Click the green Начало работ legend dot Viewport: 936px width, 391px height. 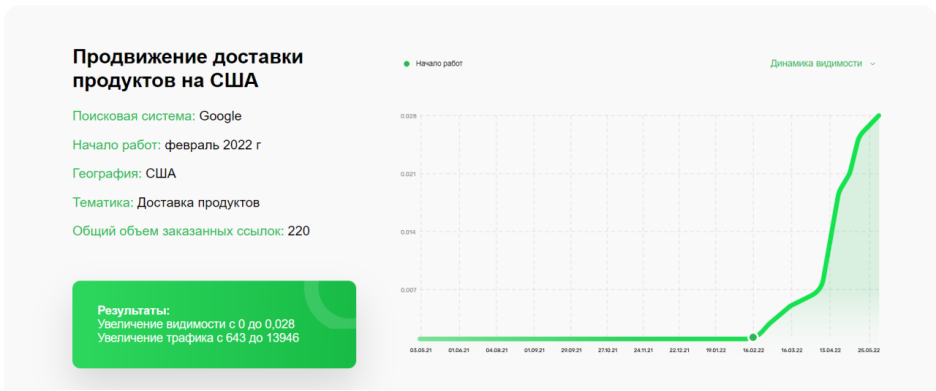tap(407, 63)
